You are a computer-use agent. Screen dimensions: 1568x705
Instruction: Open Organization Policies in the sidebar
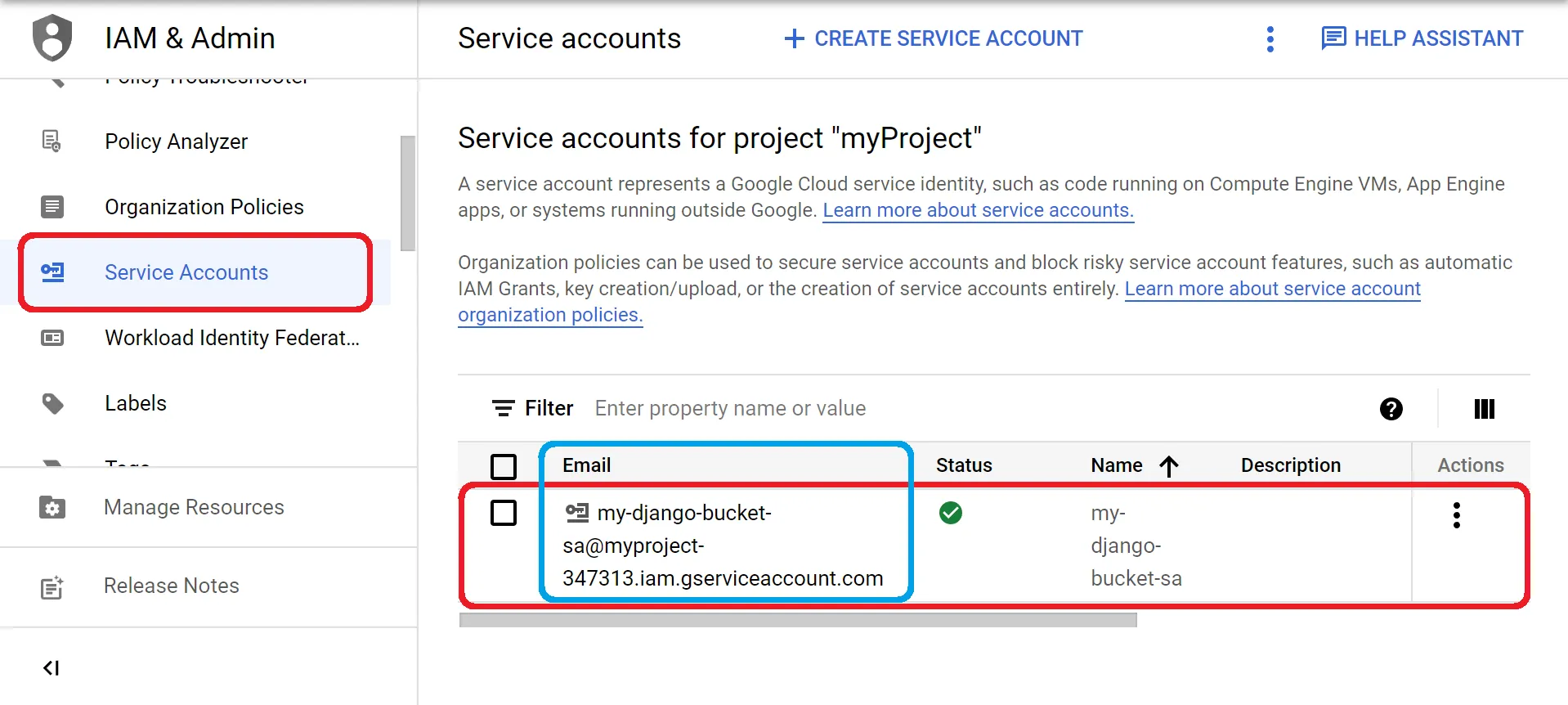coord(204,207)
